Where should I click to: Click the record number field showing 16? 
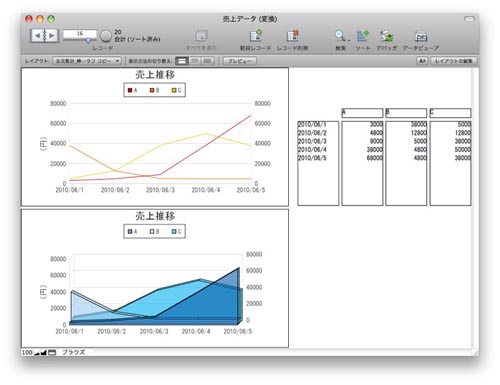pos(80,34)
